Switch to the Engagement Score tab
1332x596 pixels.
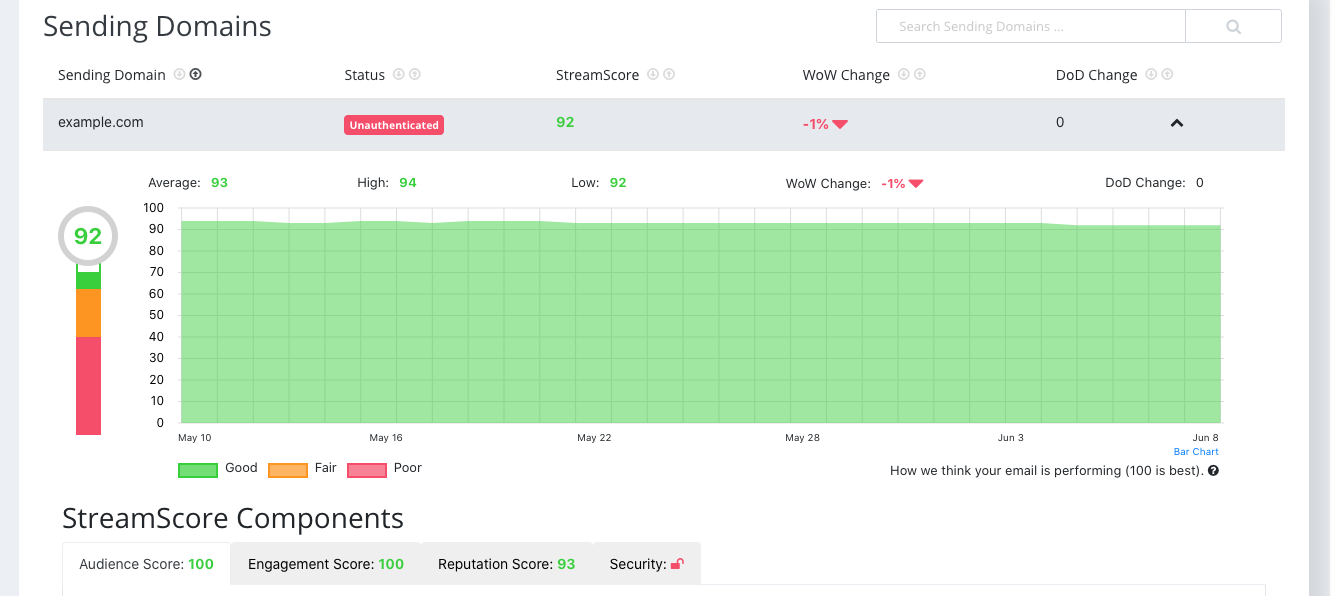[x=326, y=564]
